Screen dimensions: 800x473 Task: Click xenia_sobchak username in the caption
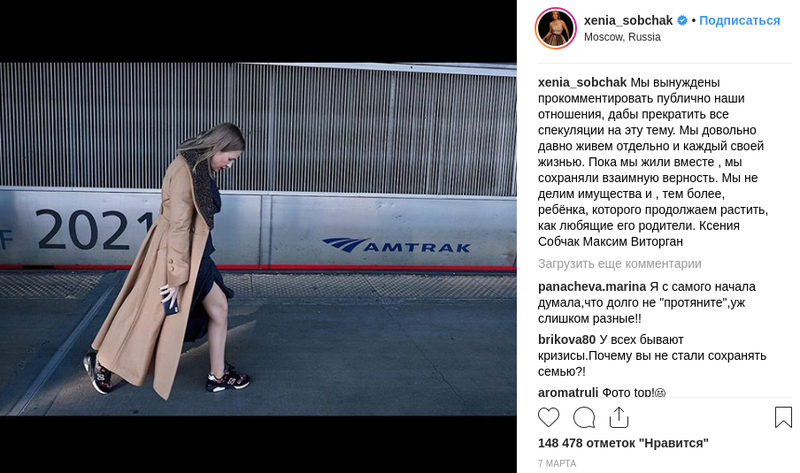(x=582, y=82)
